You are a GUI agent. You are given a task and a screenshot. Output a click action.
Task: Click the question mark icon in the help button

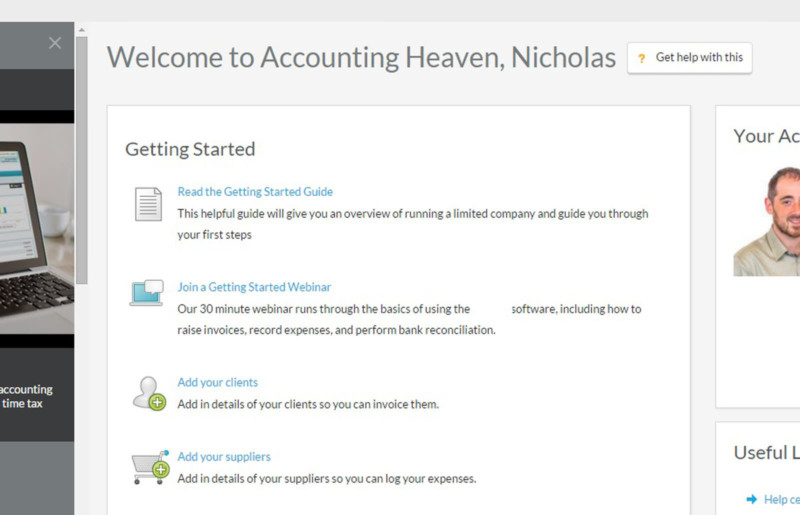click(642, 58)
